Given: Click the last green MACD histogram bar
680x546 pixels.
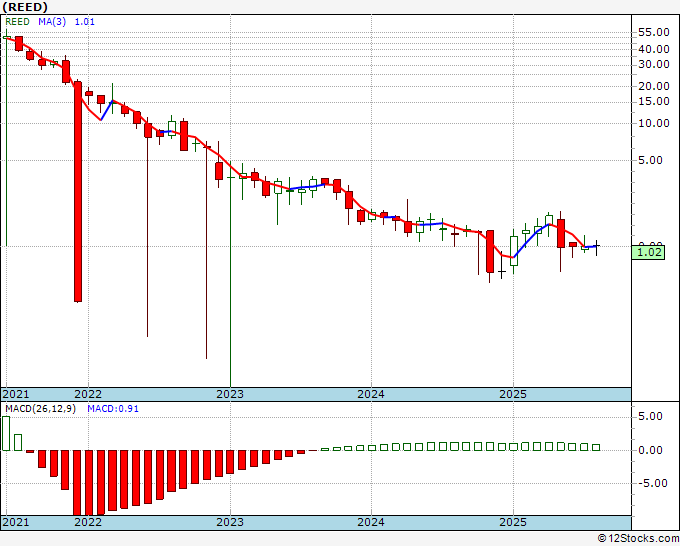Looking at the screenshot, I should [x=596, y=447].
